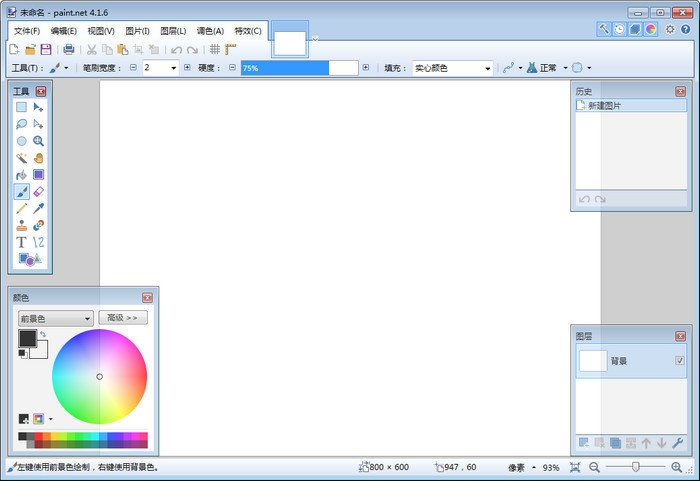This screenshot has height=481, width=700.
Task: Toggle the History window button
Action: point(620,30)
